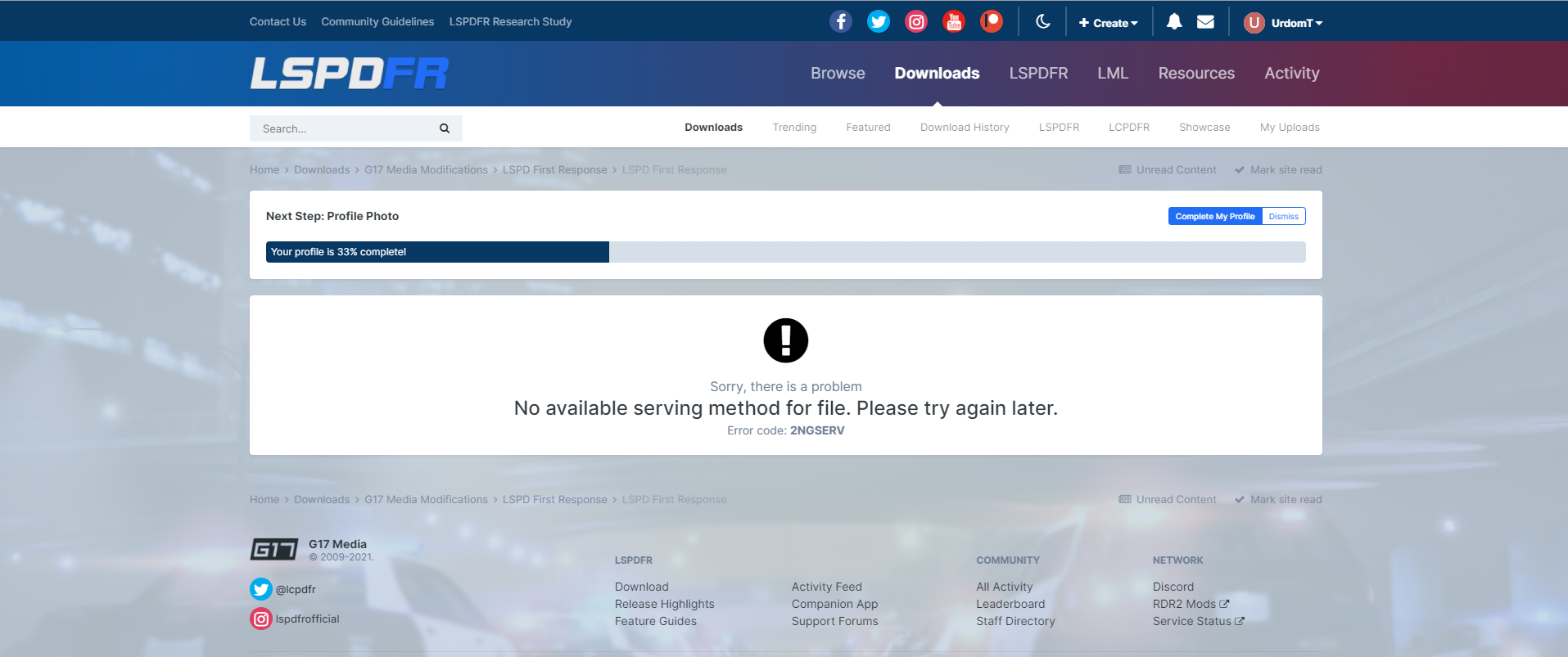1568x657 pixels.
Task: Go to Home in top breadcrumb
Action: point(264,169)
